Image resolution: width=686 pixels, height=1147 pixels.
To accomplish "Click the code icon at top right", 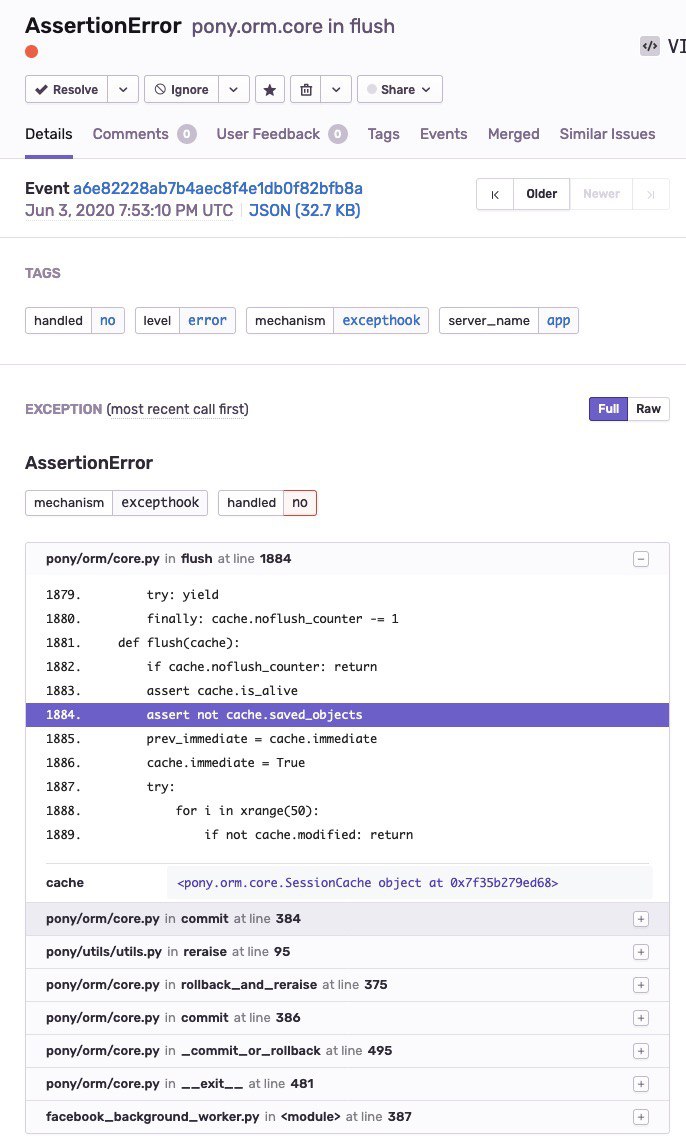I will [x=650, y=45].
